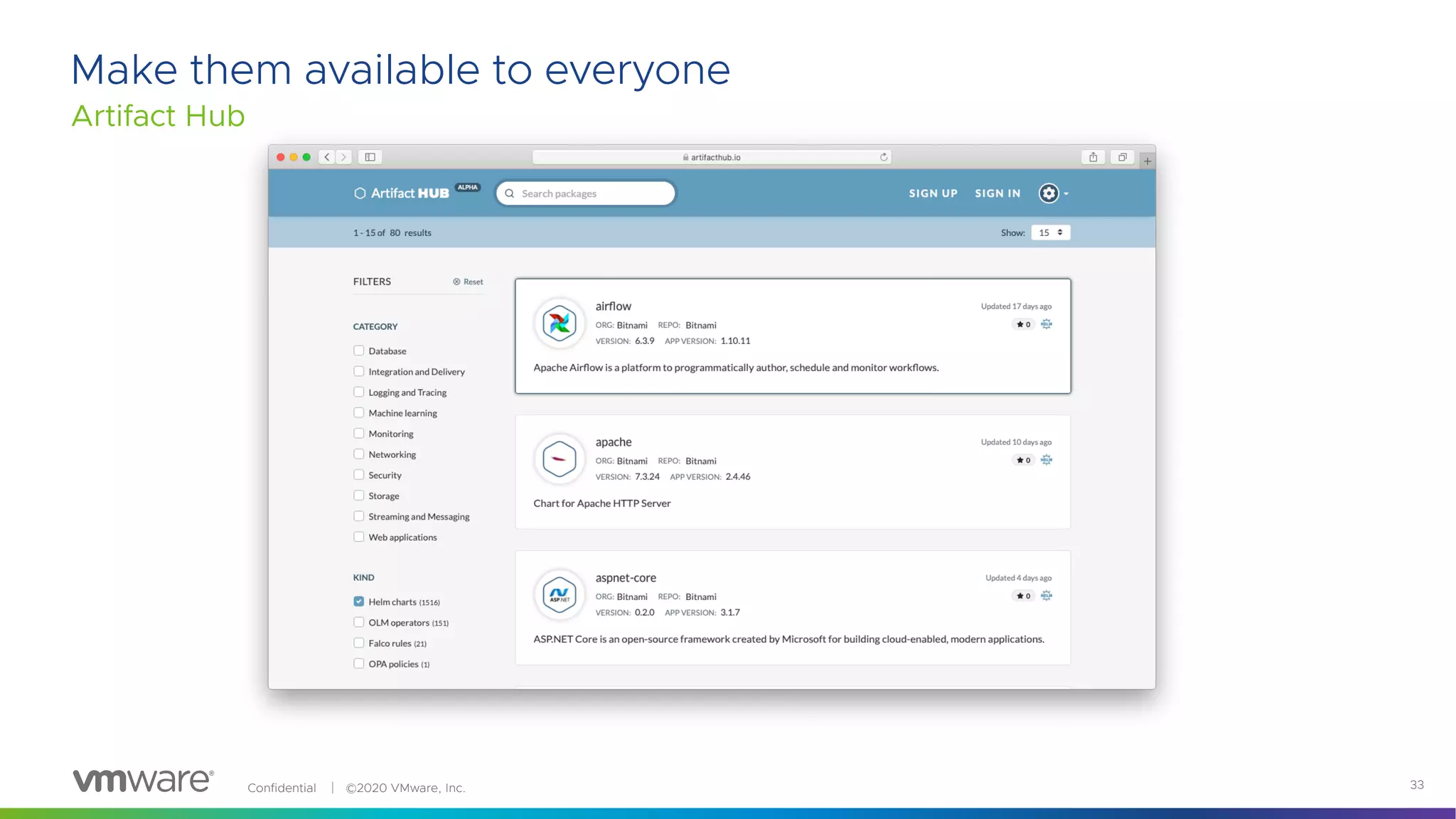This screenshot has height=819, width=1456.
Task: Click the airflow package logo
Action: 560,323
